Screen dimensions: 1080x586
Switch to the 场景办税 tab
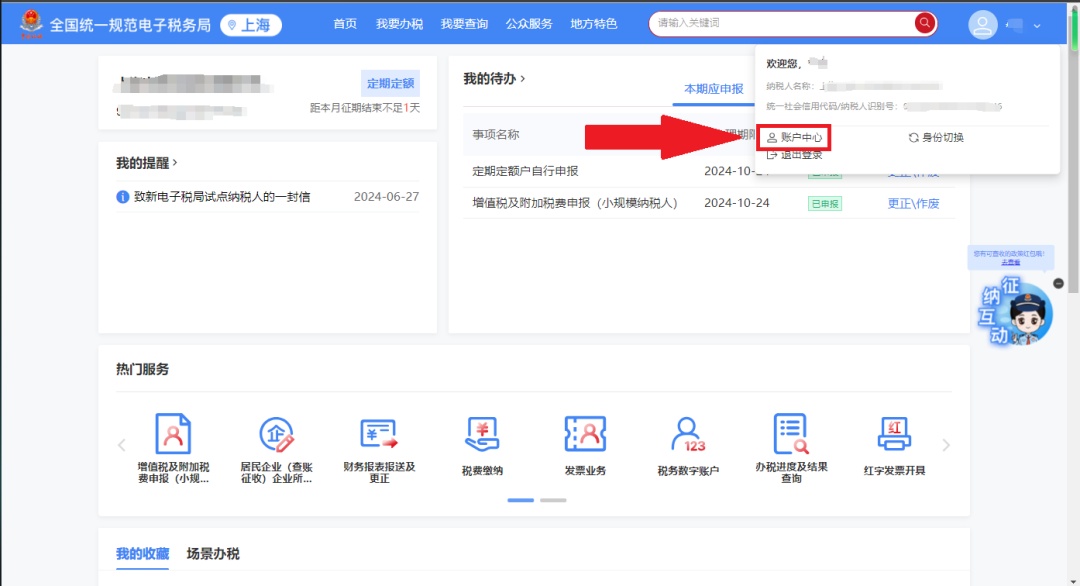tap(213, 554)
